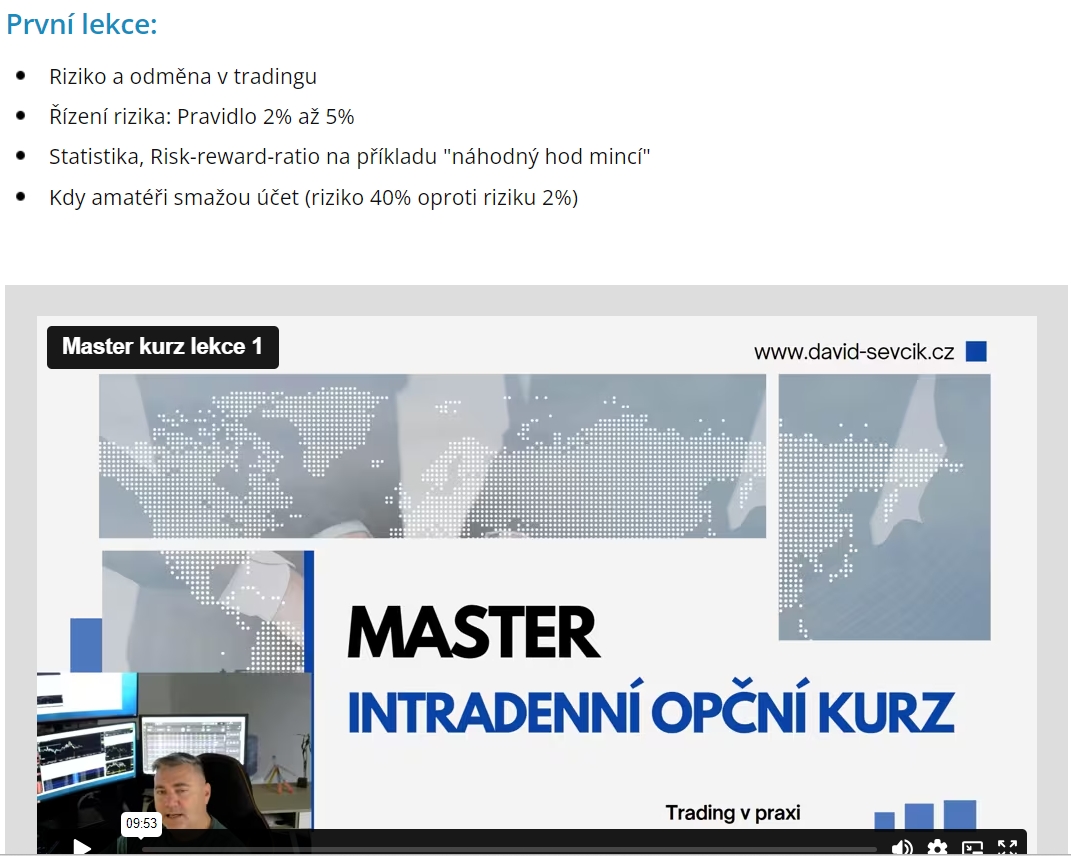The width and height of the screenshot is (1071, 856).
Task: Seek on the video progress bar
Action: point(509,850)
